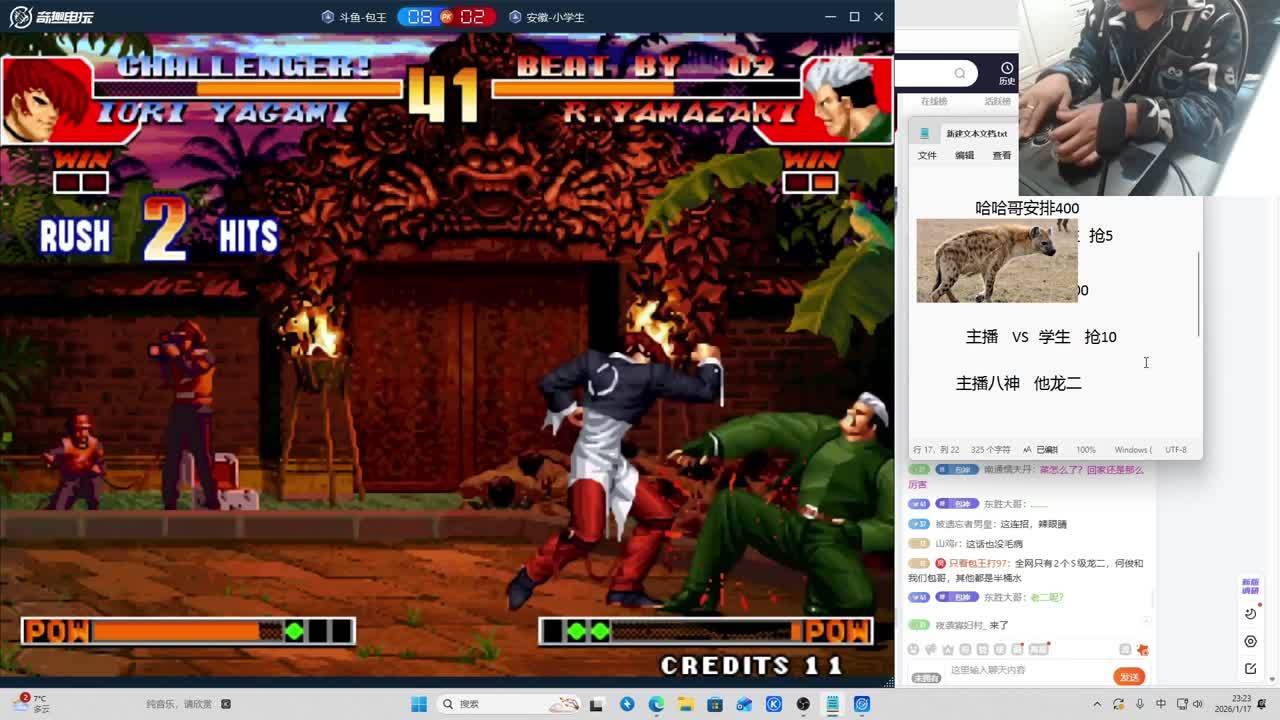
Task: Click the Notepad vertical scrollbar
Action: tap(1198, 294)
